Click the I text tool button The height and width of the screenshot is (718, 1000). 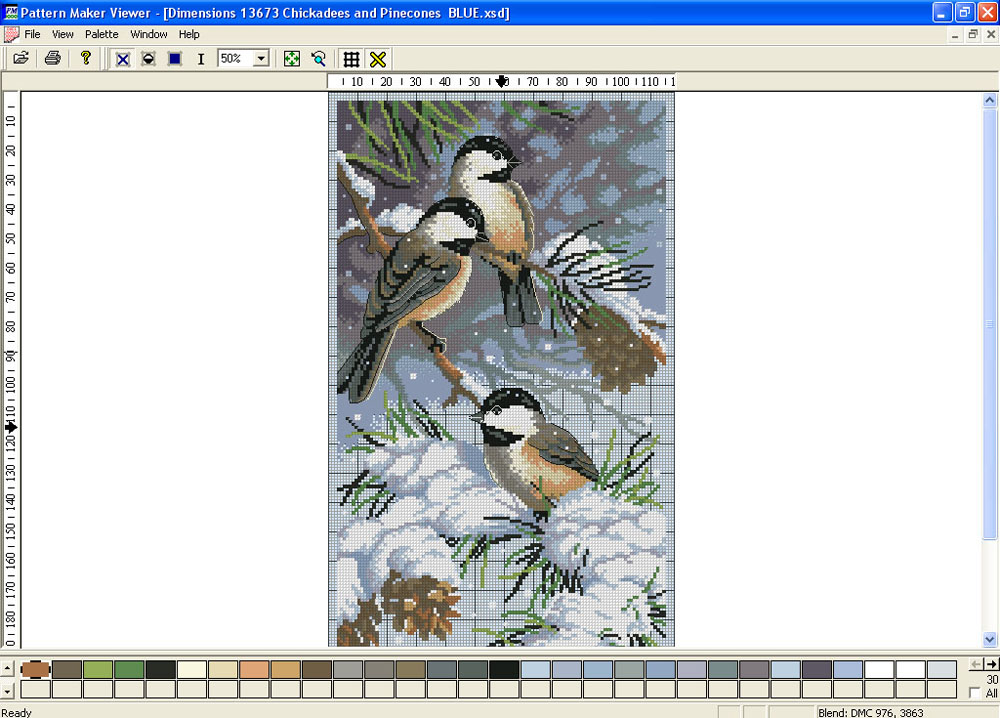tap(201, 59)
